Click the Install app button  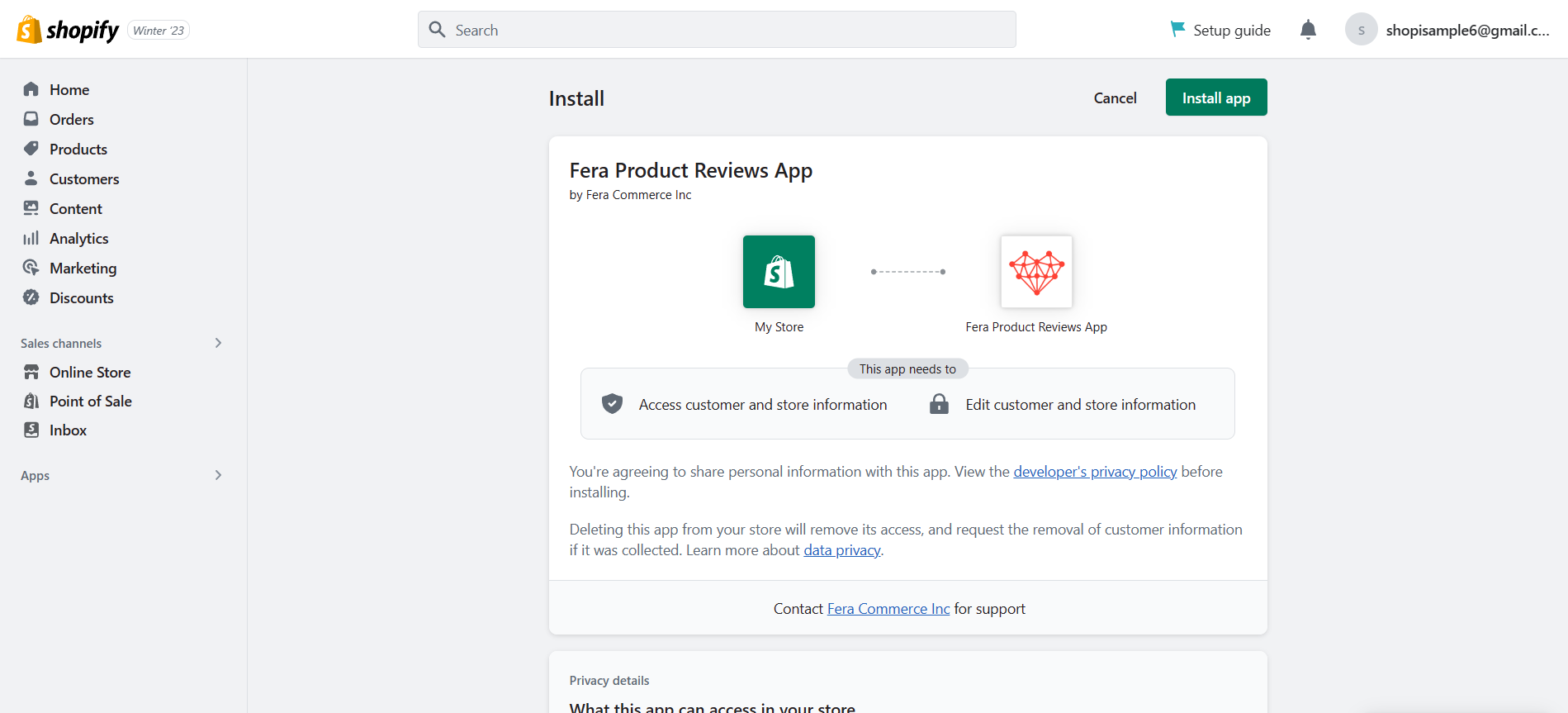(1216, 97)
